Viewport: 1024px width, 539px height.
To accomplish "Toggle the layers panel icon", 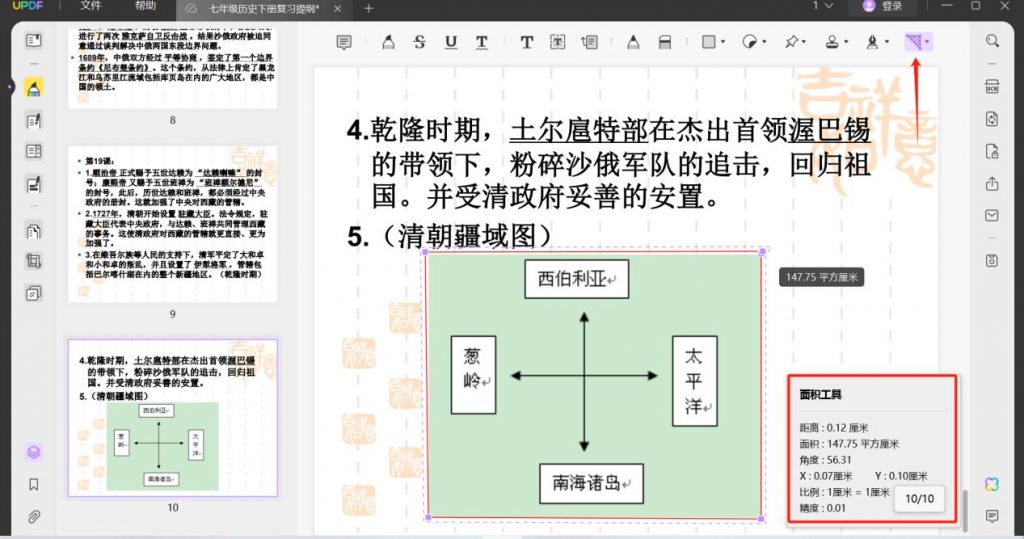I will click(34, 452).
